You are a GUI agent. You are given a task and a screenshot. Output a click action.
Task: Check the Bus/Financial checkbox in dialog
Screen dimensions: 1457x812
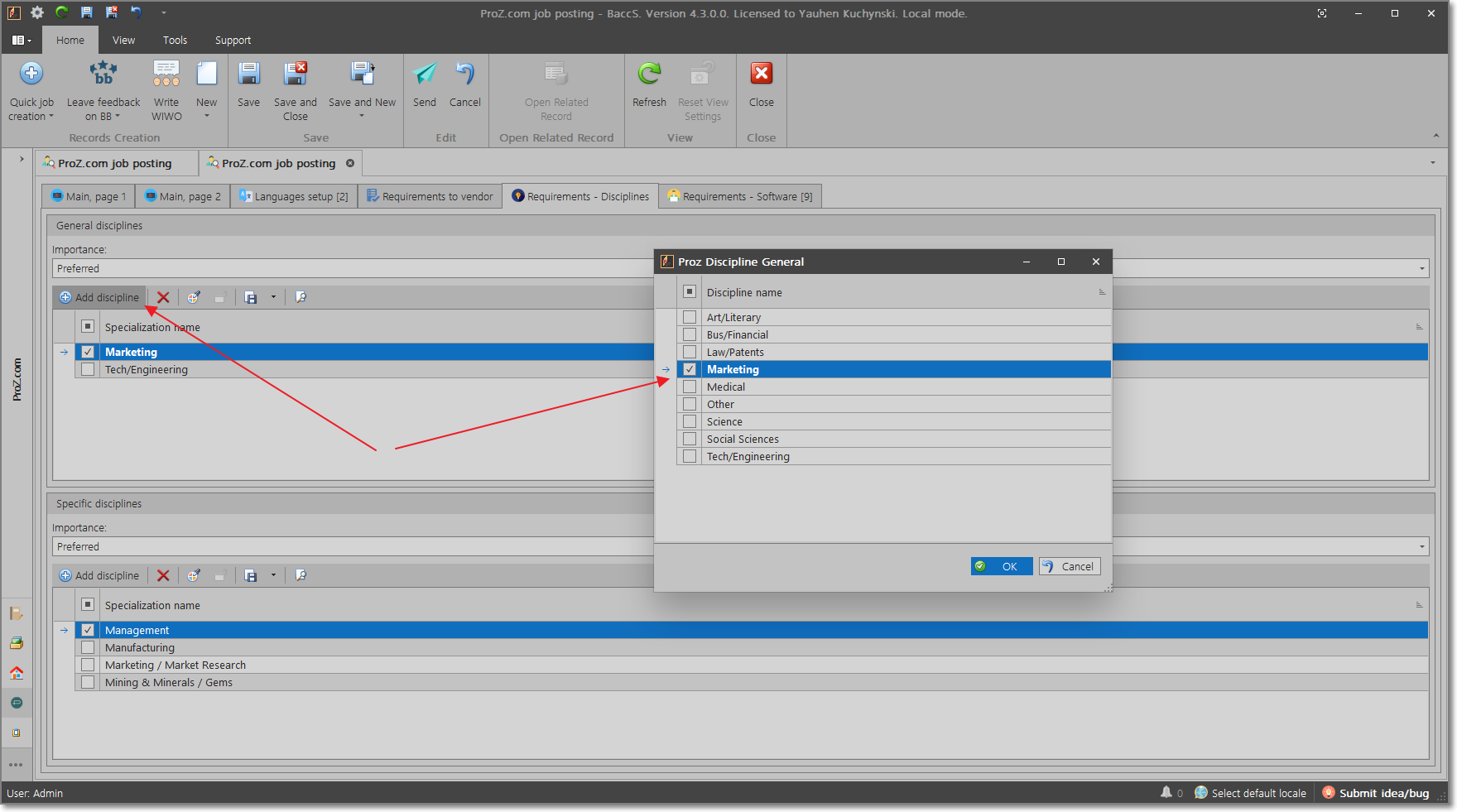(690, 334)
